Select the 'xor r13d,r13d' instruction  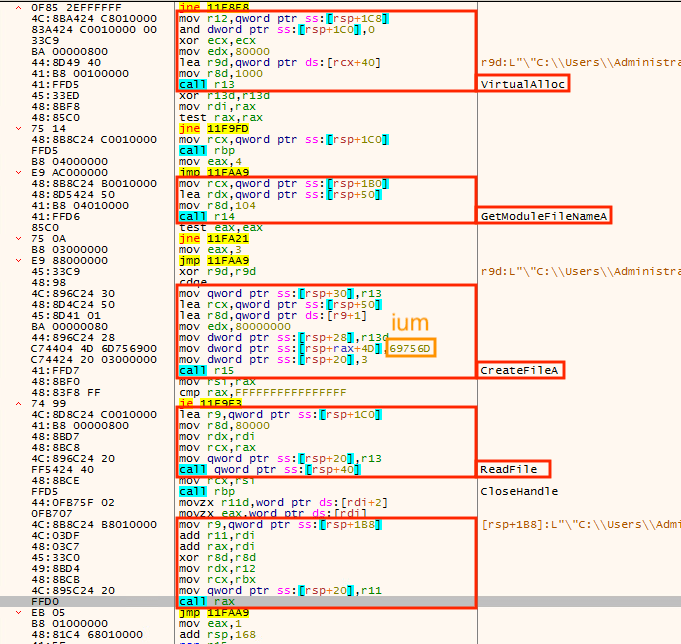(224, 96)
